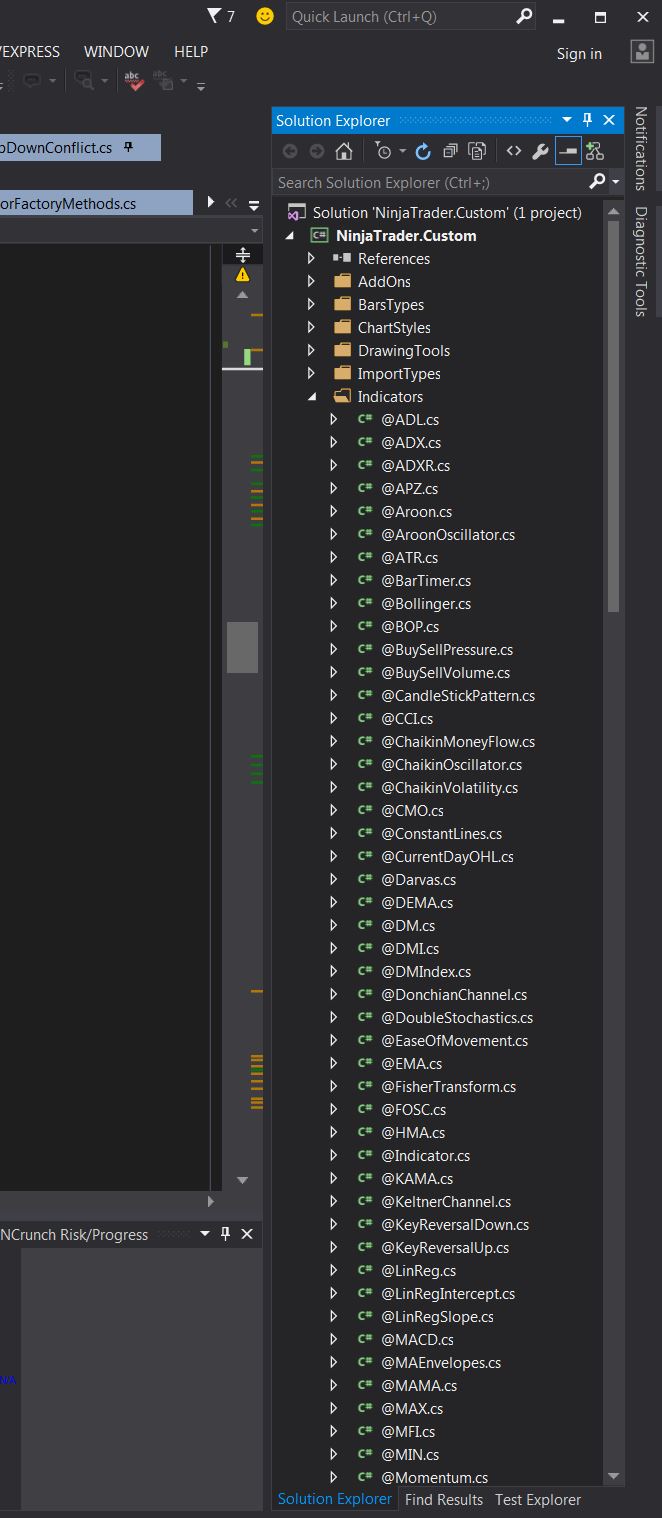Screen dimensions: 662x1518
Task: Open the HELP menu
Action: point(191,52)
